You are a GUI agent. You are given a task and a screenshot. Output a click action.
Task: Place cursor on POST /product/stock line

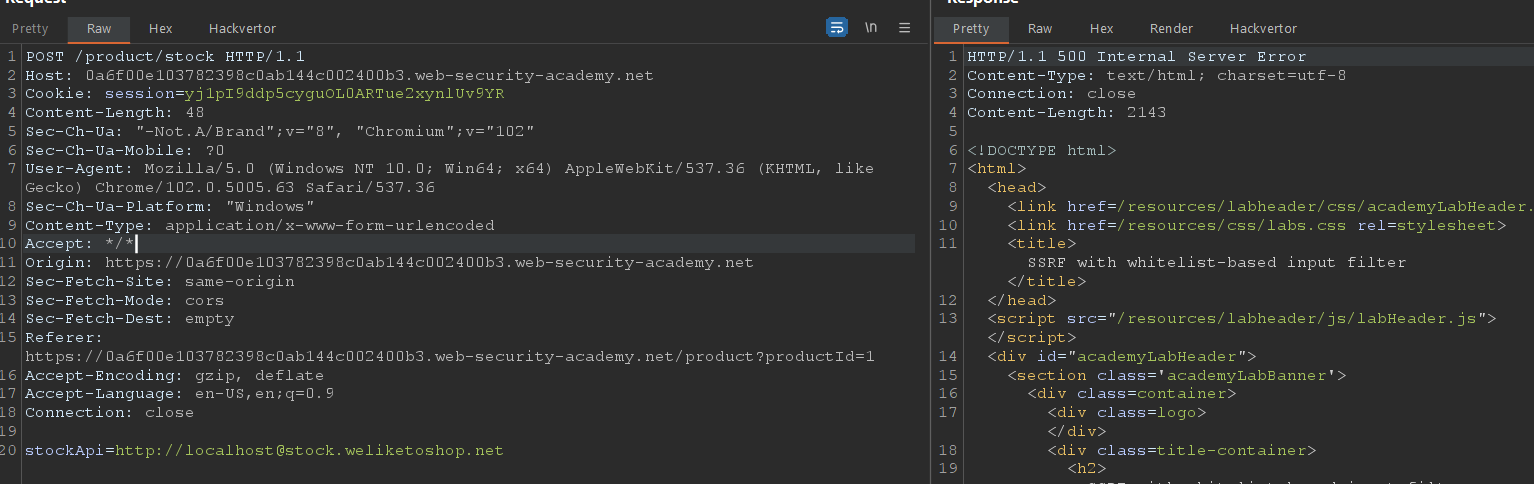point(165,57)
